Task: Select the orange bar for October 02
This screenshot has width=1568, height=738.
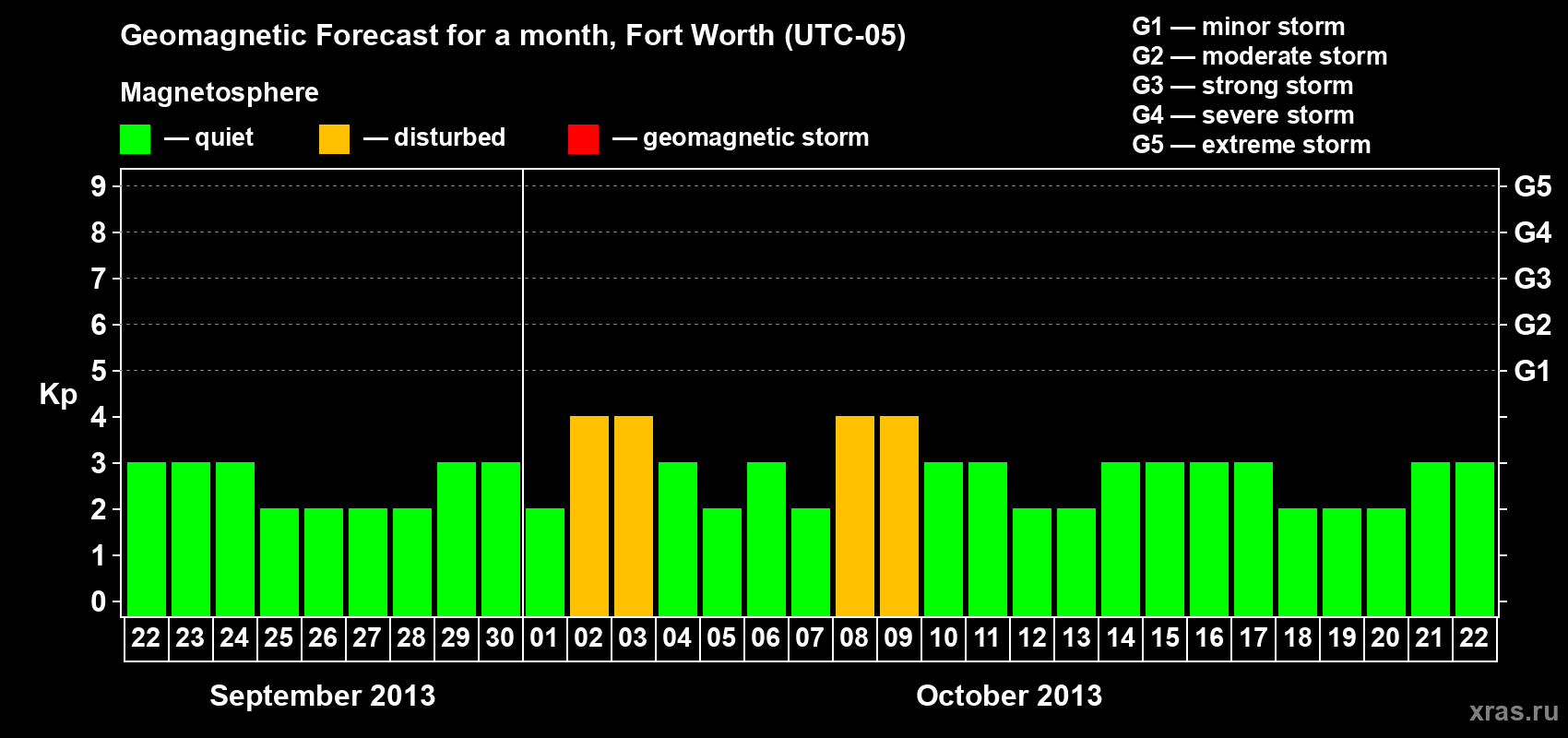Action: tap(589, 517)
